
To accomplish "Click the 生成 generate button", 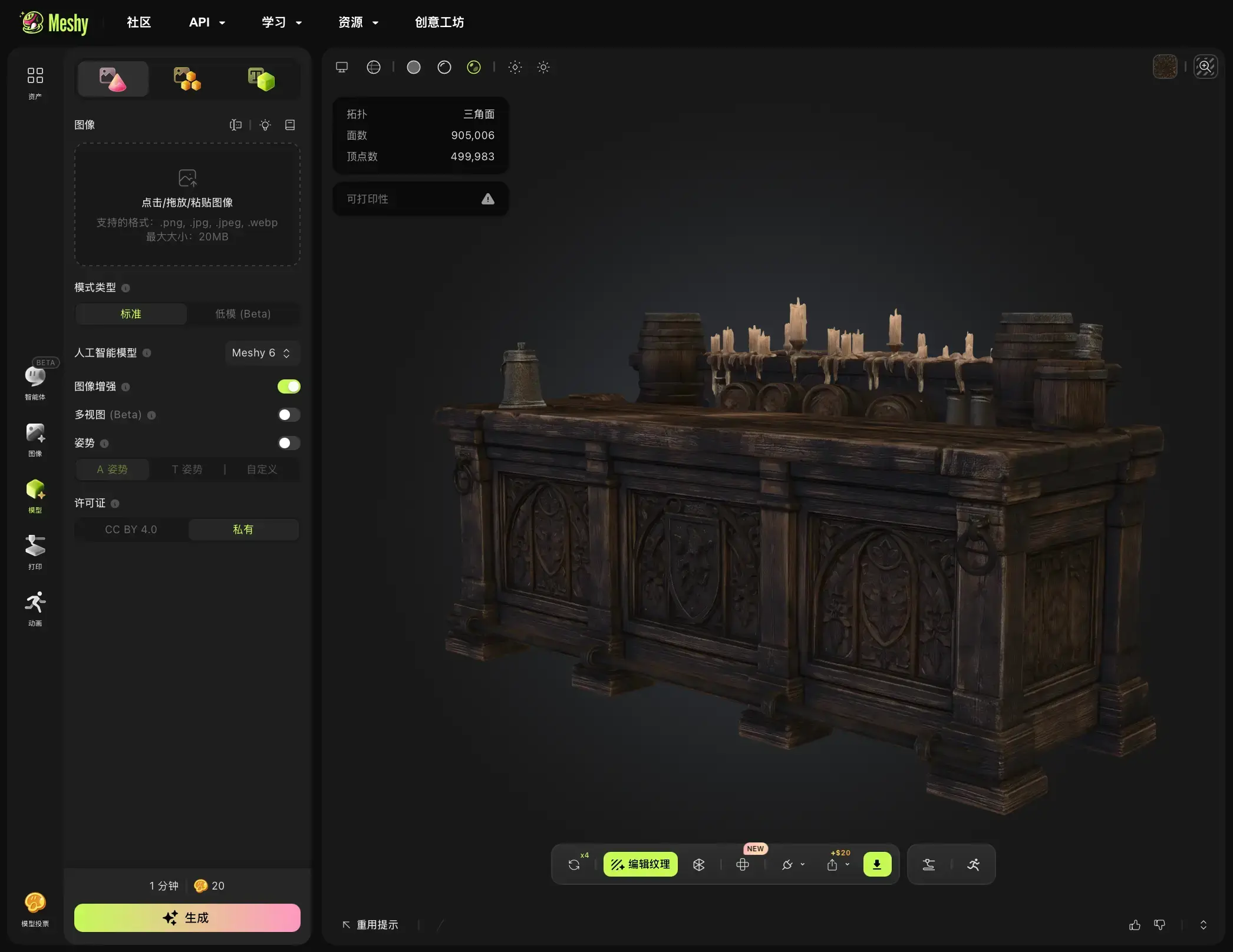I will tap(187, 918).
